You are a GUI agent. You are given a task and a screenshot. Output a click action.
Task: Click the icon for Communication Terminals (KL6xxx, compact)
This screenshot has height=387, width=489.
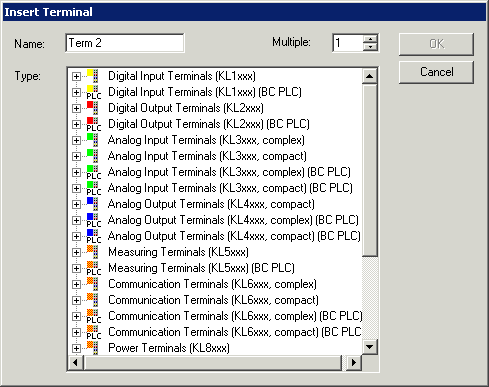pyautogui.click(x=93, y=300)
